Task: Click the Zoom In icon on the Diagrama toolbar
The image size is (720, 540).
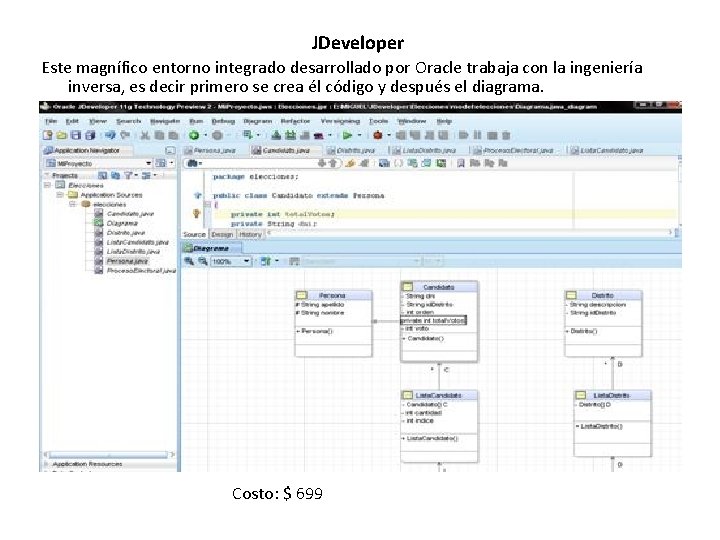Action: click(189, 261)
